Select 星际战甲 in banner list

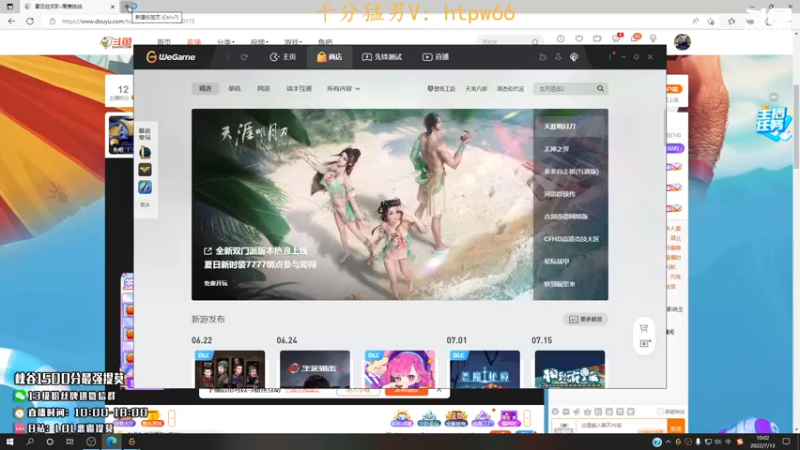click(x=556, y=261)
